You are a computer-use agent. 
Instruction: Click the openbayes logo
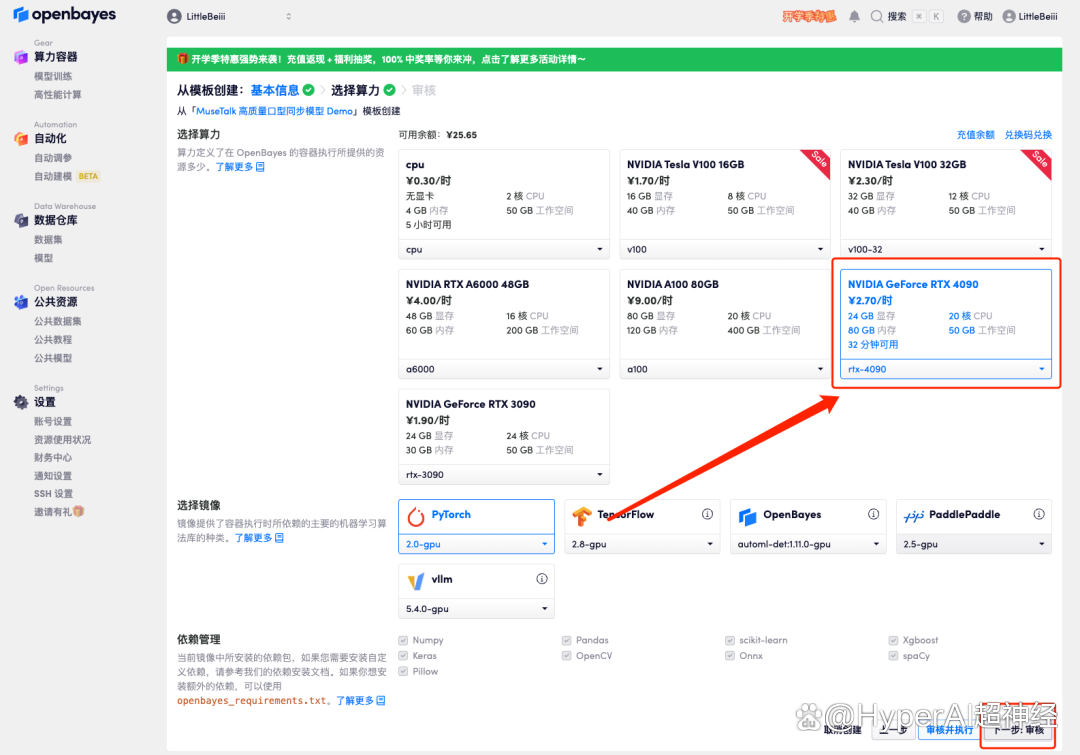[64, 14]
